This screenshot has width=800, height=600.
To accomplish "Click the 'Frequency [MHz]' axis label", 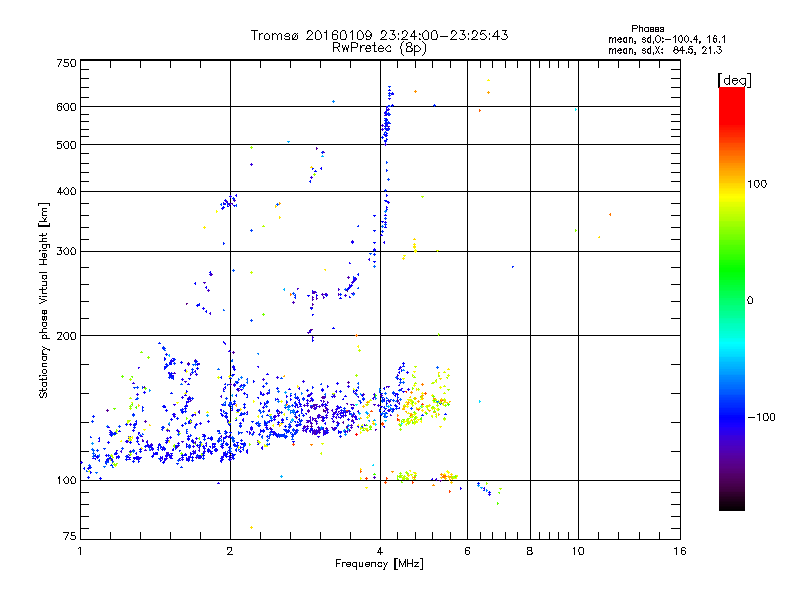I will click(379, 564).
